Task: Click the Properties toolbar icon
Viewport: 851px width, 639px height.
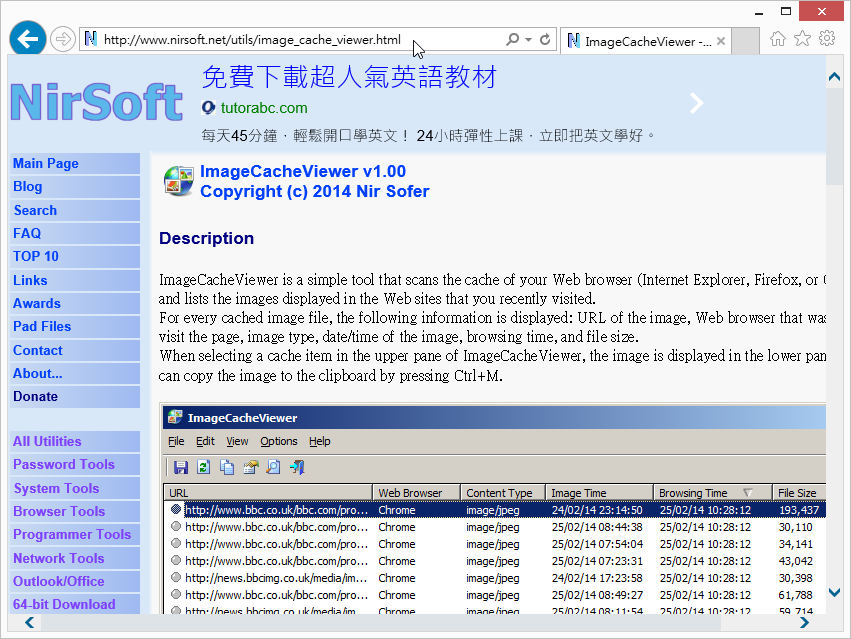Action: [x=250, y=467]
